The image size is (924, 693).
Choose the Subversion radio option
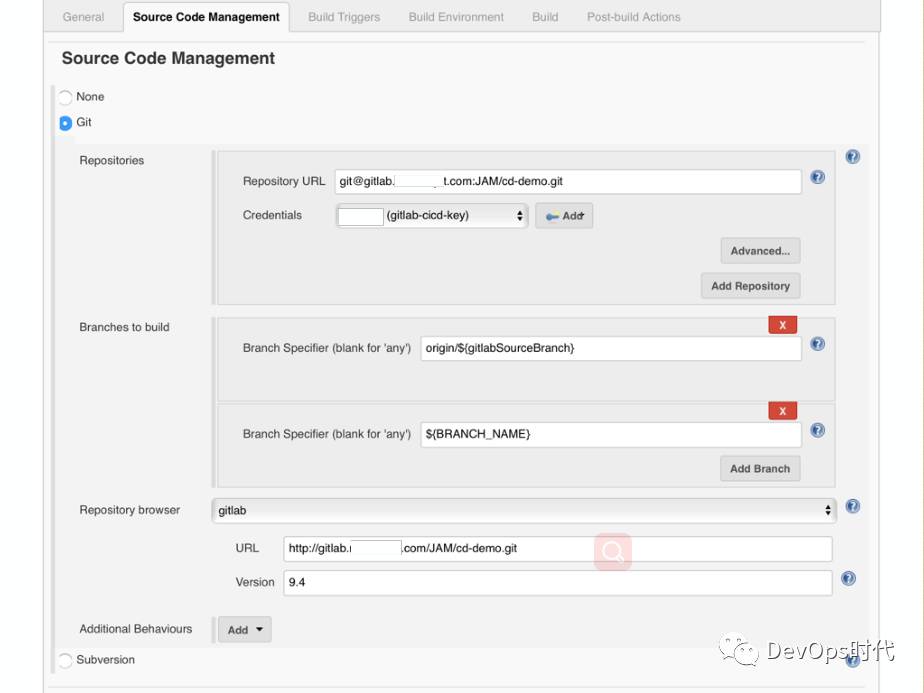(x=66, y=660)
